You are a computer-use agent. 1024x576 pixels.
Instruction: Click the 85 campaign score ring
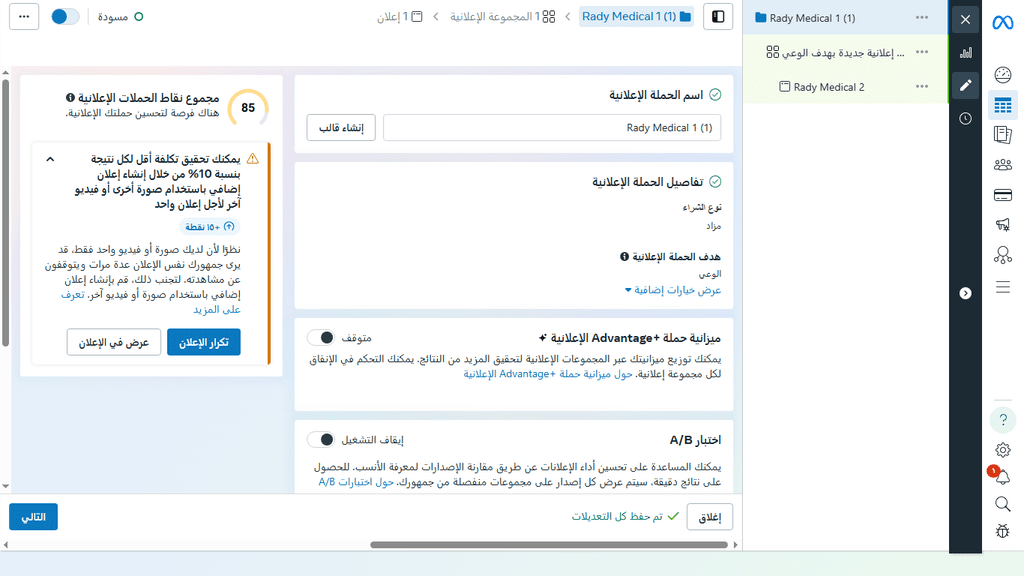tap(248, 108)
